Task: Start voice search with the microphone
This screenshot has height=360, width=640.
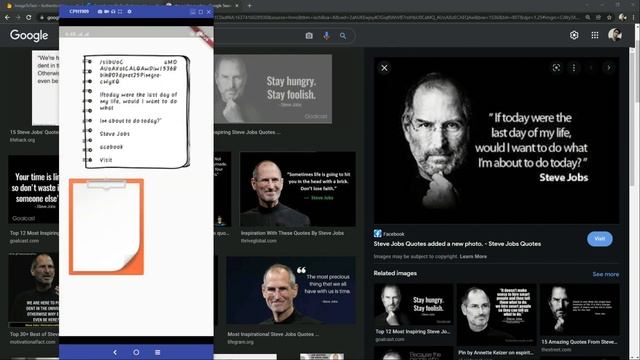Action: tap(326, 36)
